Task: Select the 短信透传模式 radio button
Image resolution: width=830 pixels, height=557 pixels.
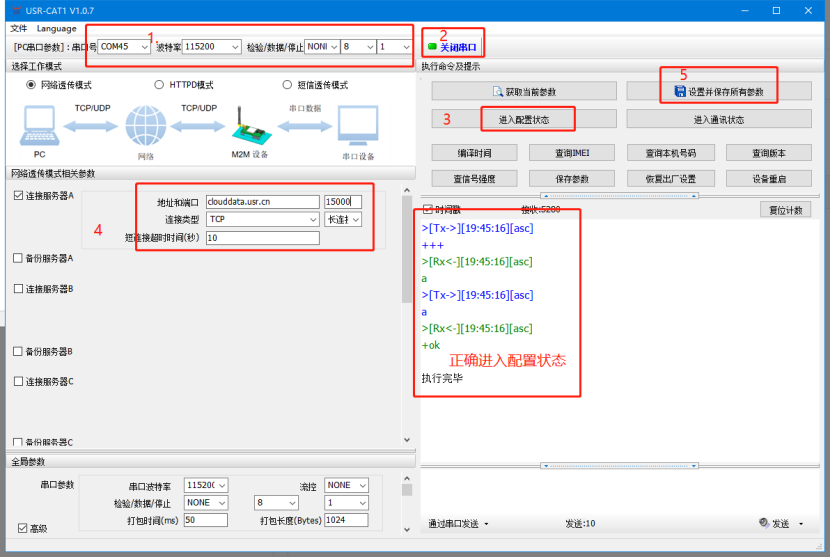Action: (x=288, y=85)
